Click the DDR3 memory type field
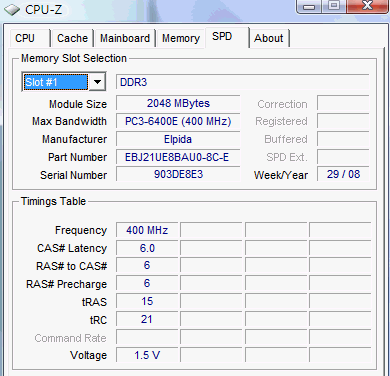This screenshot has height=376, width=390. 242,82
